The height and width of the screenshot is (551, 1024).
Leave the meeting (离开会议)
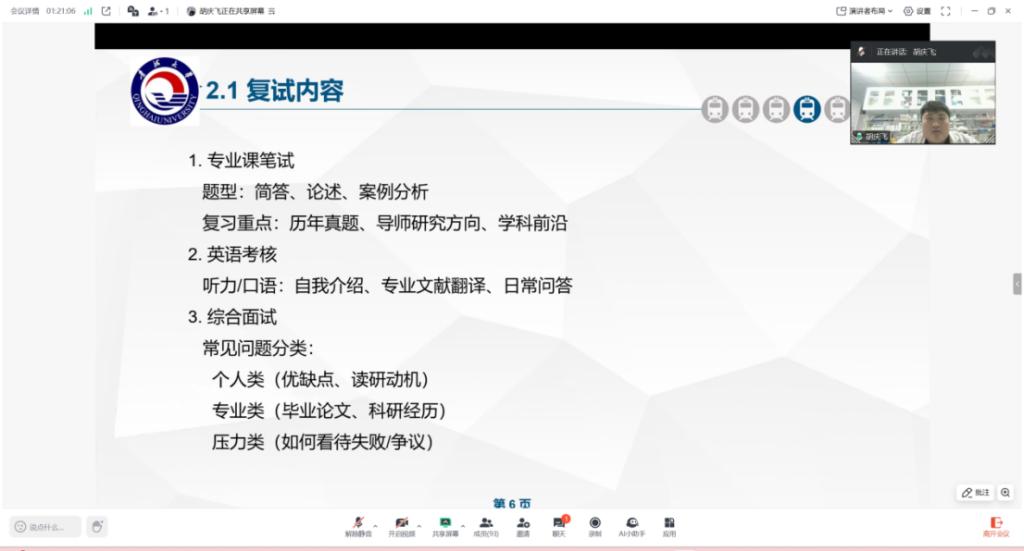tap(995, 526)
